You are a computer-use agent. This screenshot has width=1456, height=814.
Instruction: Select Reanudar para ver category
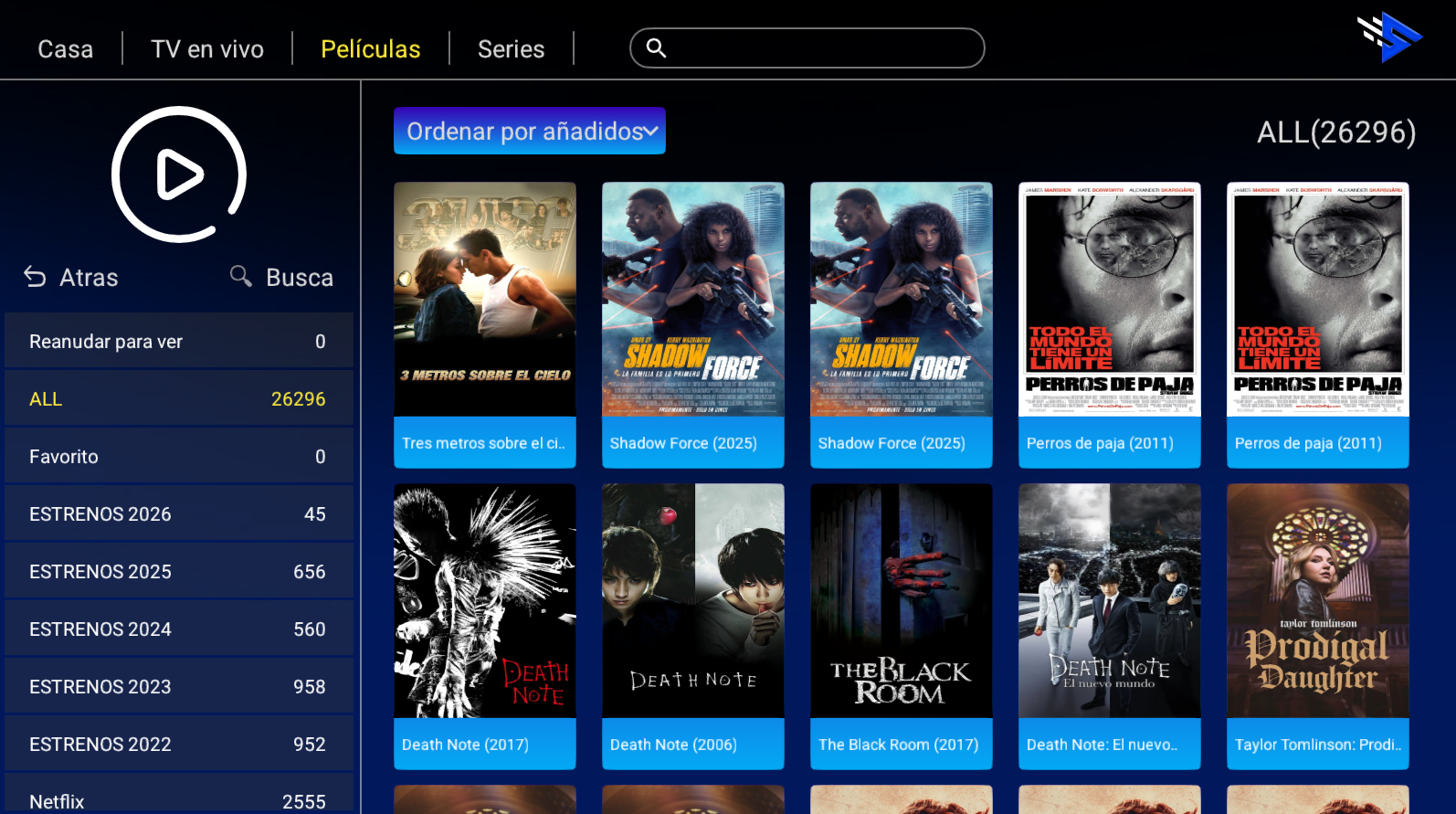tap(179, 342)
